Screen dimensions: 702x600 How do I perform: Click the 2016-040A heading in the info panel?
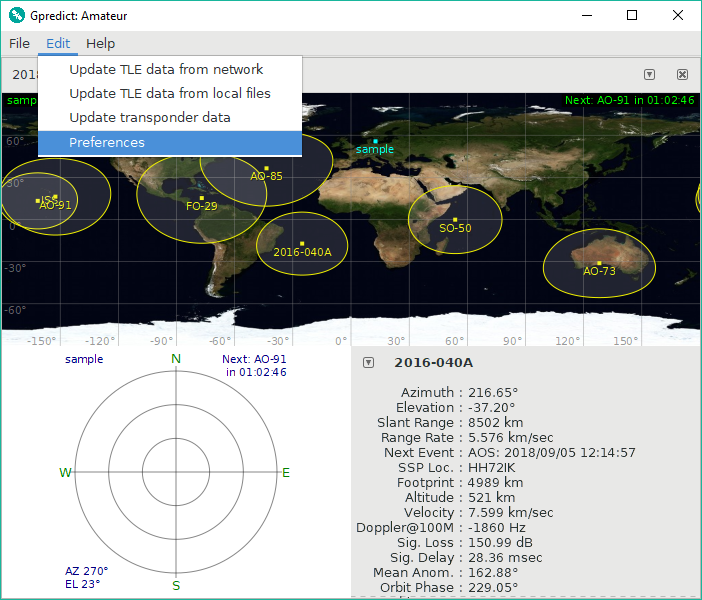coord(433,362)
